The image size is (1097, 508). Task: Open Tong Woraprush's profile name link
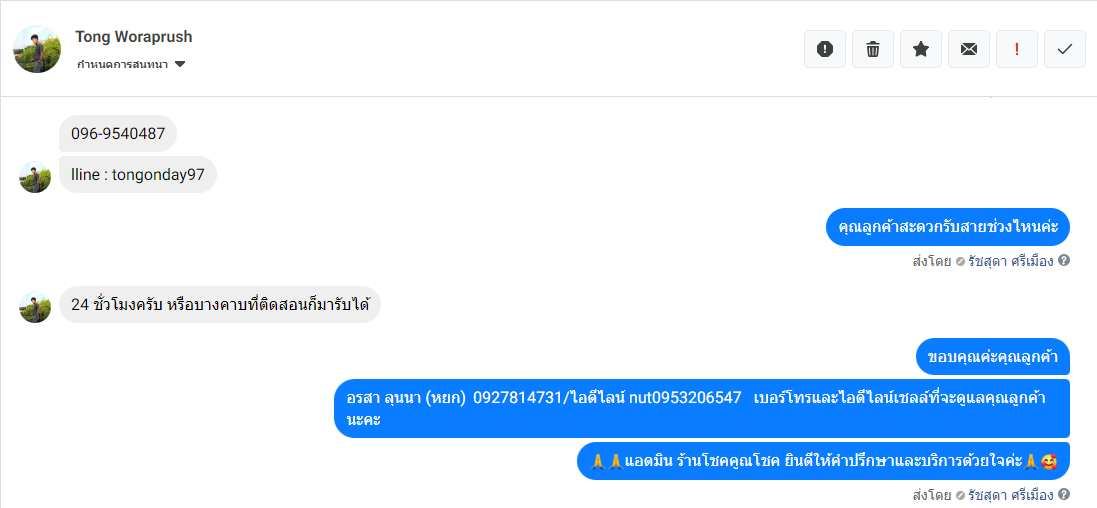[134, 37]
